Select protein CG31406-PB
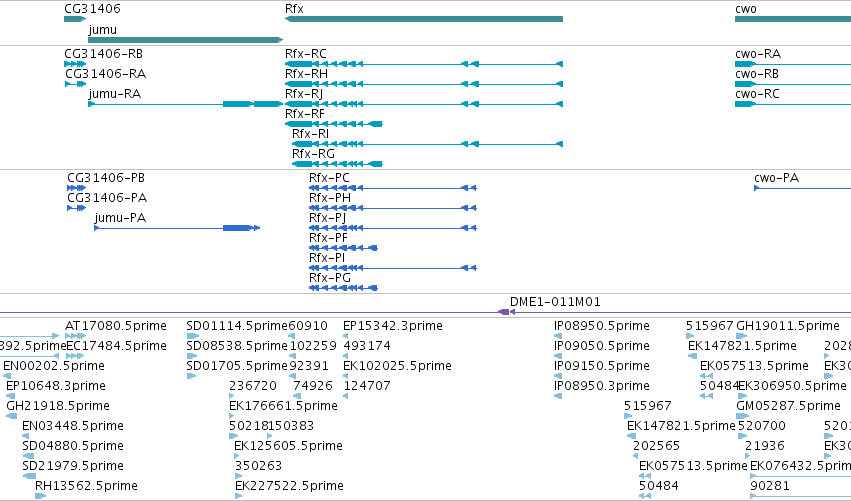851x501 pixels. (77, 188)
